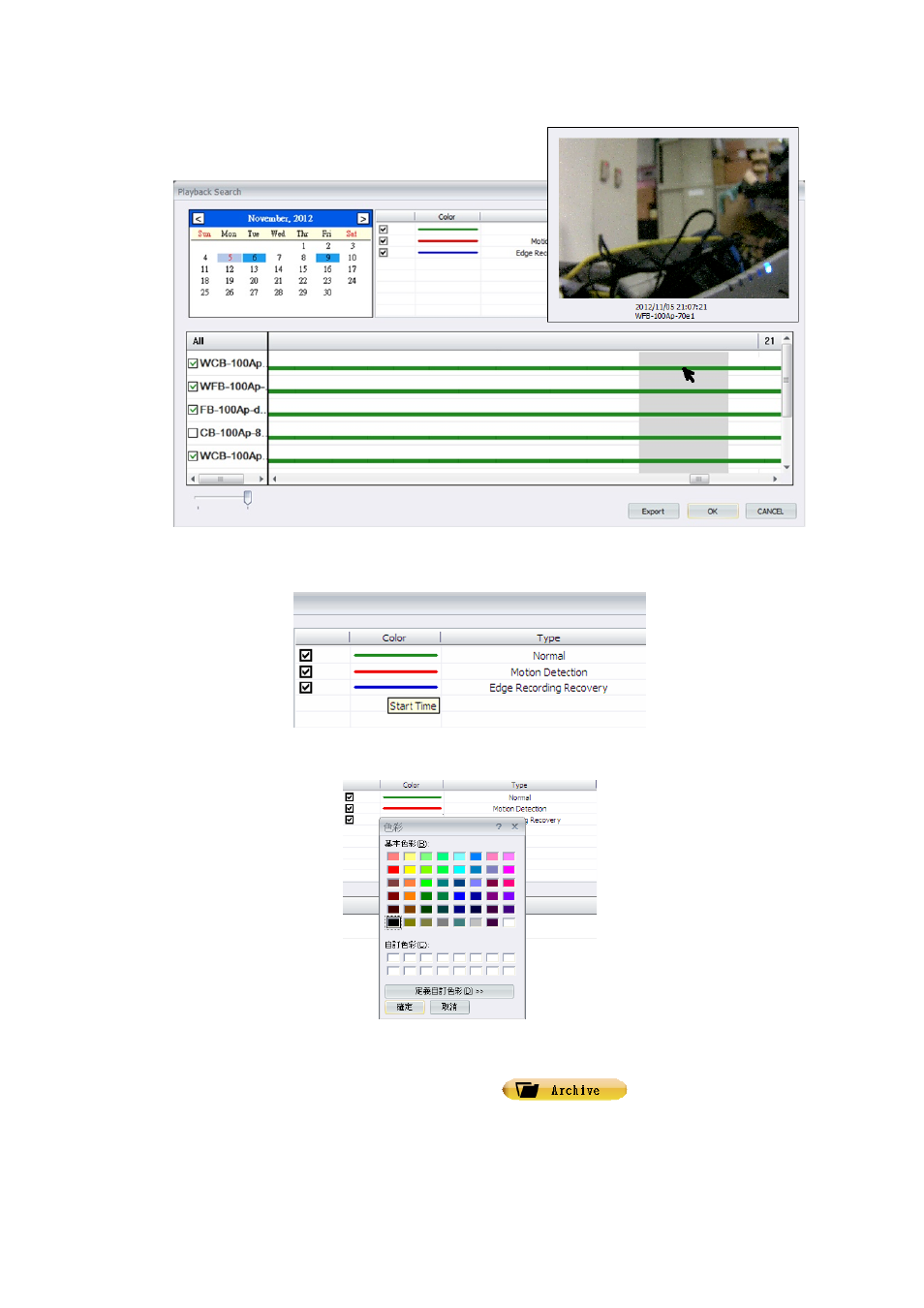Viewport: 924px width, 1308px height.
Task: Select November 30 in the calendar
Action: [327, 293]
